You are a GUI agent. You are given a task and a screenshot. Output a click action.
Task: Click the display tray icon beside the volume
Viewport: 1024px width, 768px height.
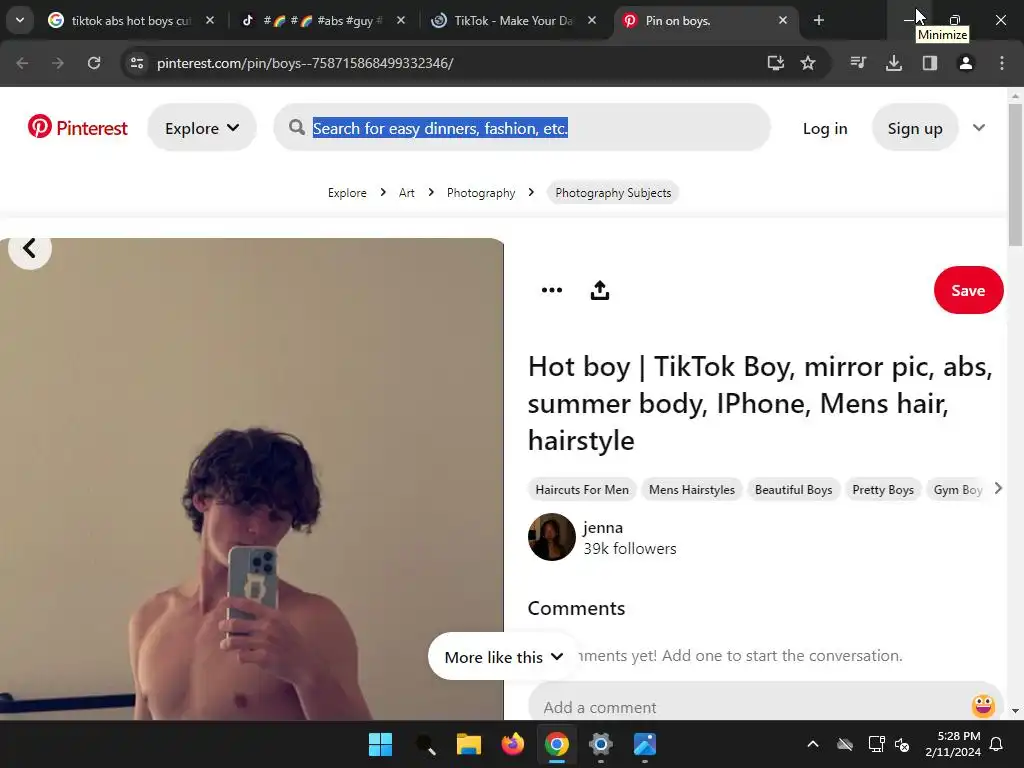876,744
